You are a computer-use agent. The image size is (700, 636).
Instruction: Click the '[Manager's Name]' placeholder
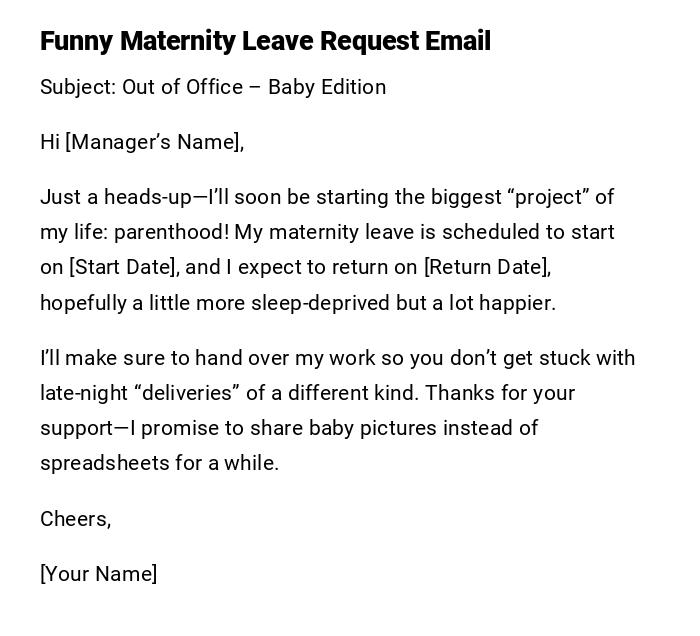coord(154,142)
